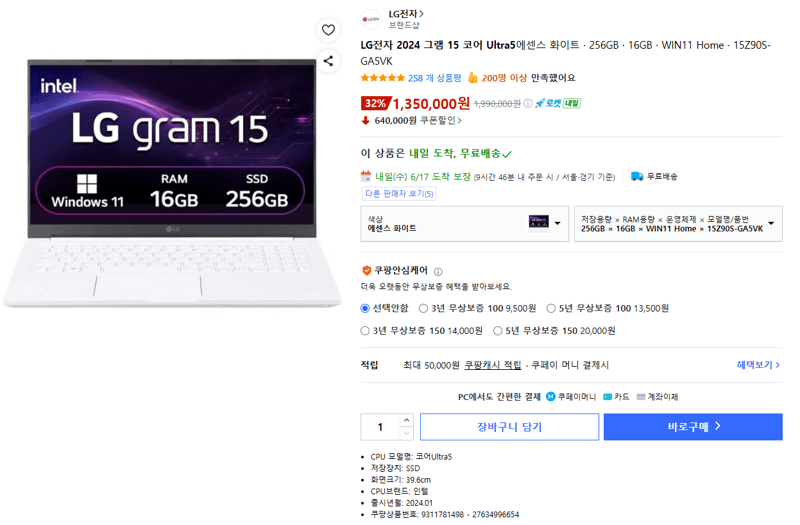This screenshot has width=800, height=525.
Task: Click the 출시년월: 2024.01 line
Action: (402, 503)
